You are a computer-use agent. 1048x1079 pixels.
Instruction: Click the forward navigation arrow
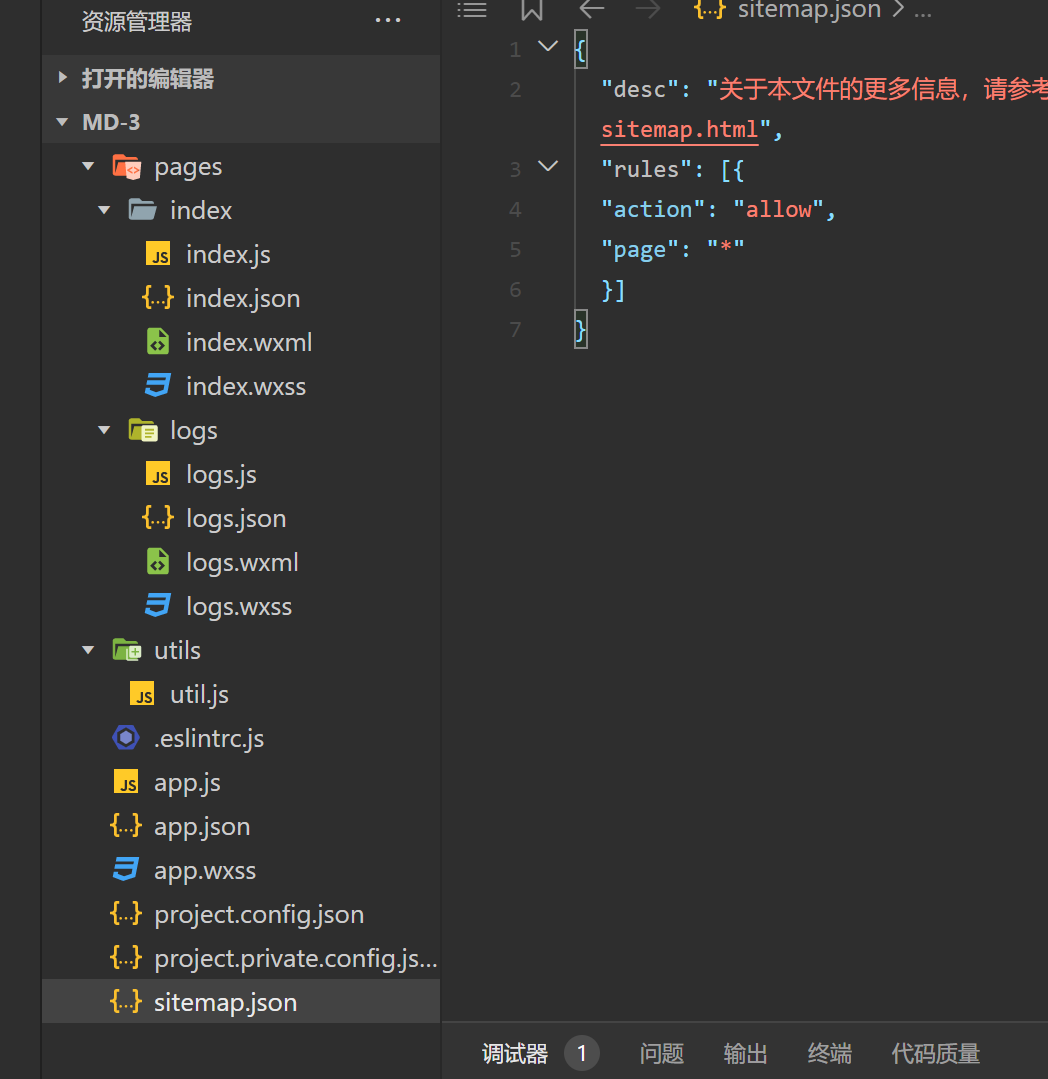[x=648, y=10]
